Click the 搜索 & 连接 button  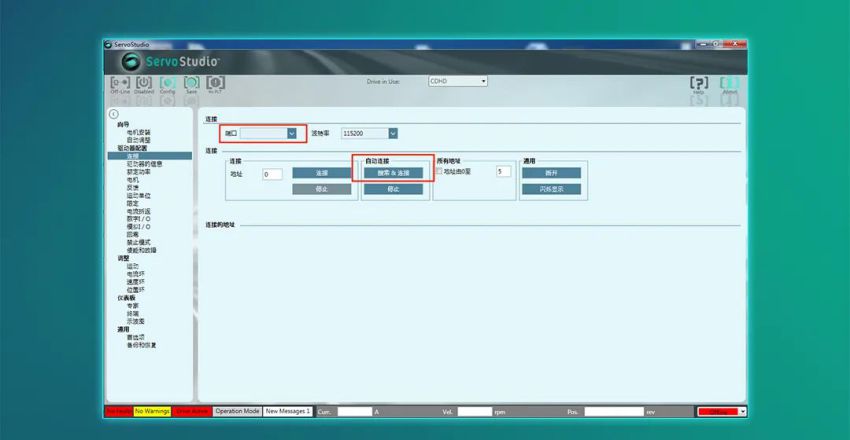pyautogui.click(x=393, y=172)
